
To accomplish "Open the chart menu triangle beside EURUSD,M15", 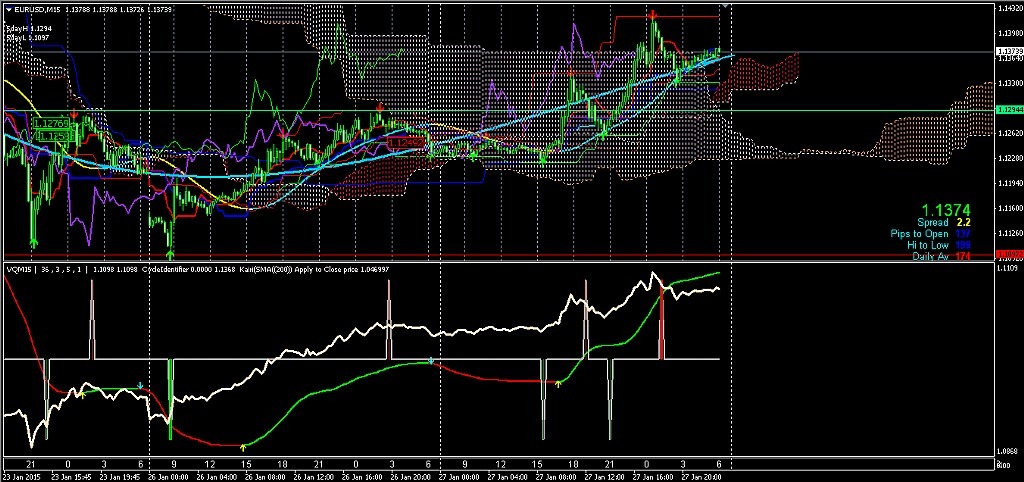I will tap(7, 8).
